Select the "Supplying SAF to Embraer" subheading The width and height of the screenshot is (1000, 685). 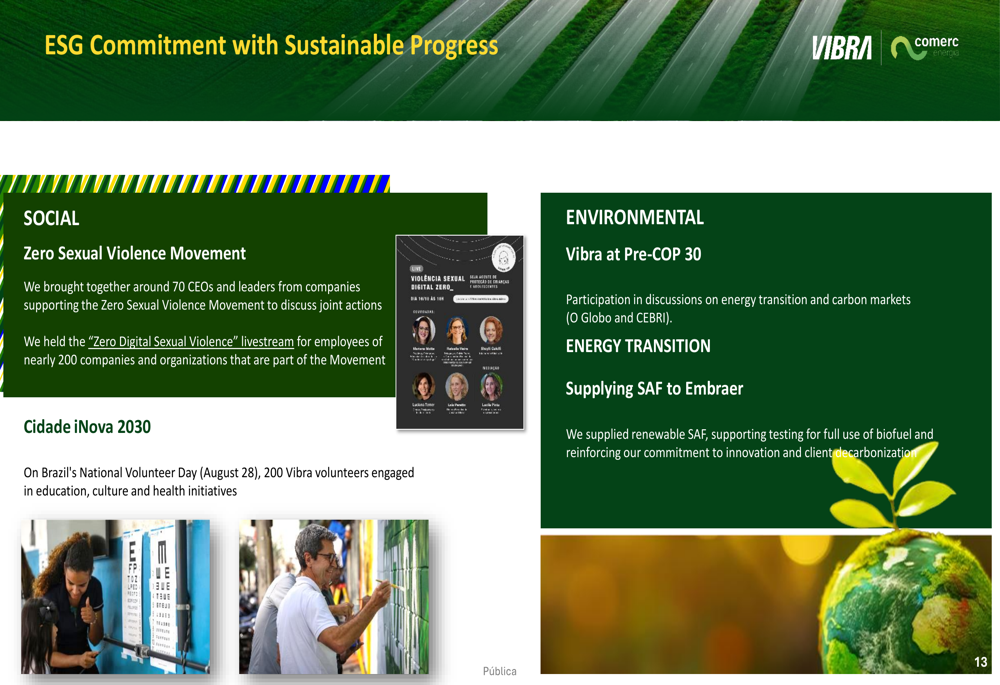(x=654, y=388)
